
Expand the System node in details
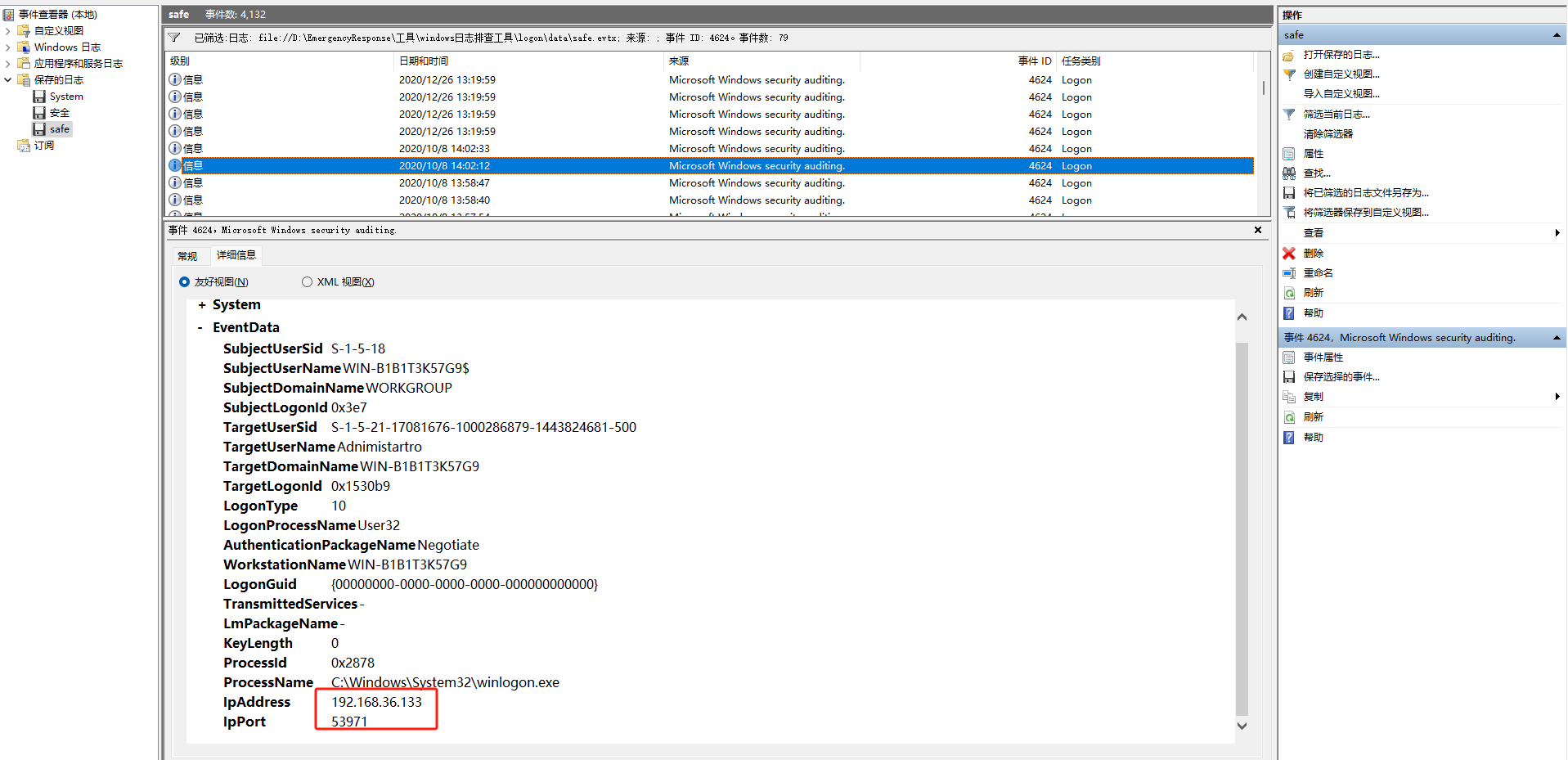202,305
